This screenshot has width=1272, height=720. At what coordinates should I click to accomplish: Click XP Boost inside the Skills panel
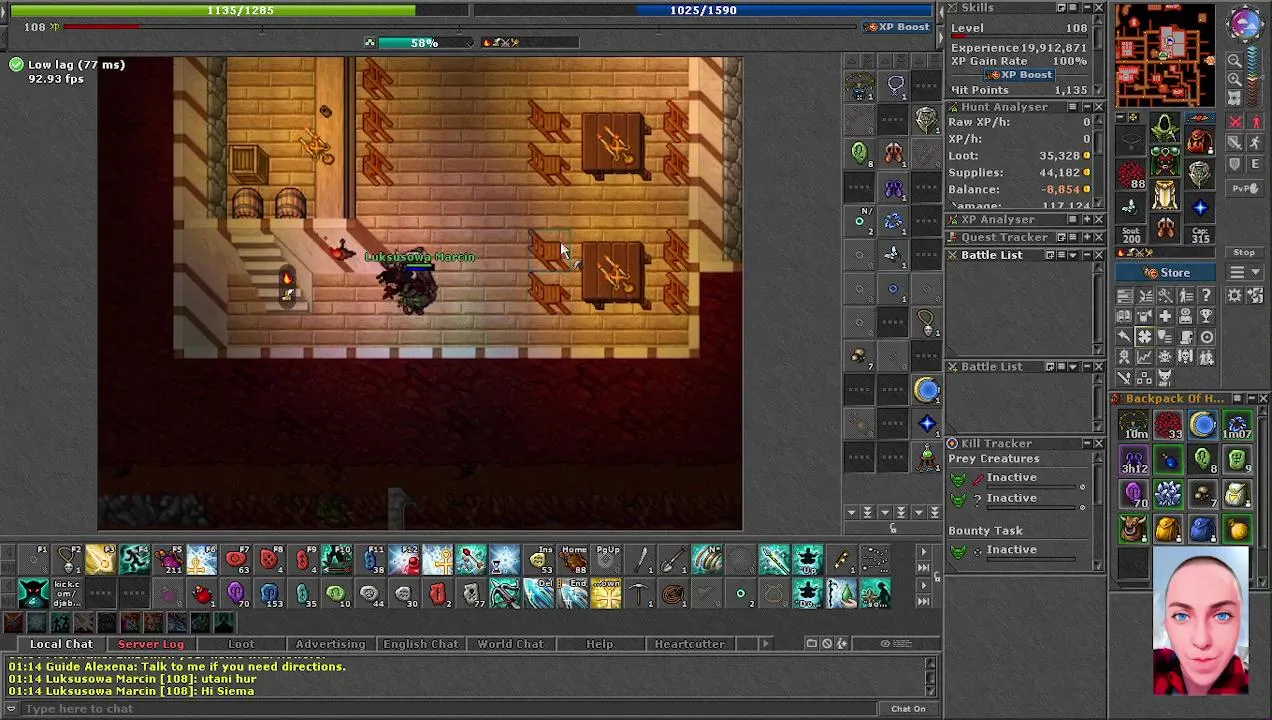pos(1019,75)
